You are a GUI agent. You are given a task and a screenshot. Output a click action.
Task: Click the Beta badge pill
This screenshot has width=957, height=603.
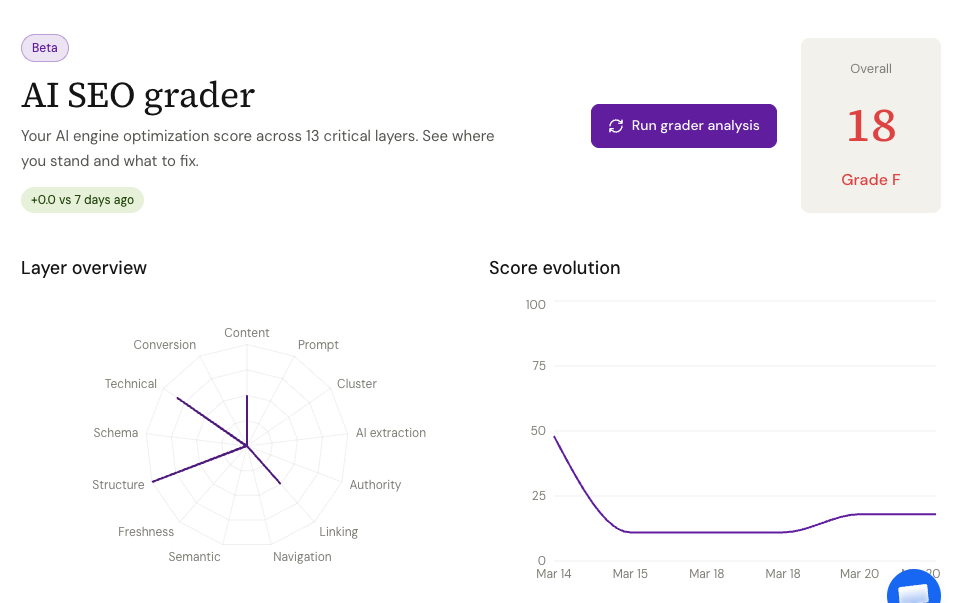(x=44, y=47)
